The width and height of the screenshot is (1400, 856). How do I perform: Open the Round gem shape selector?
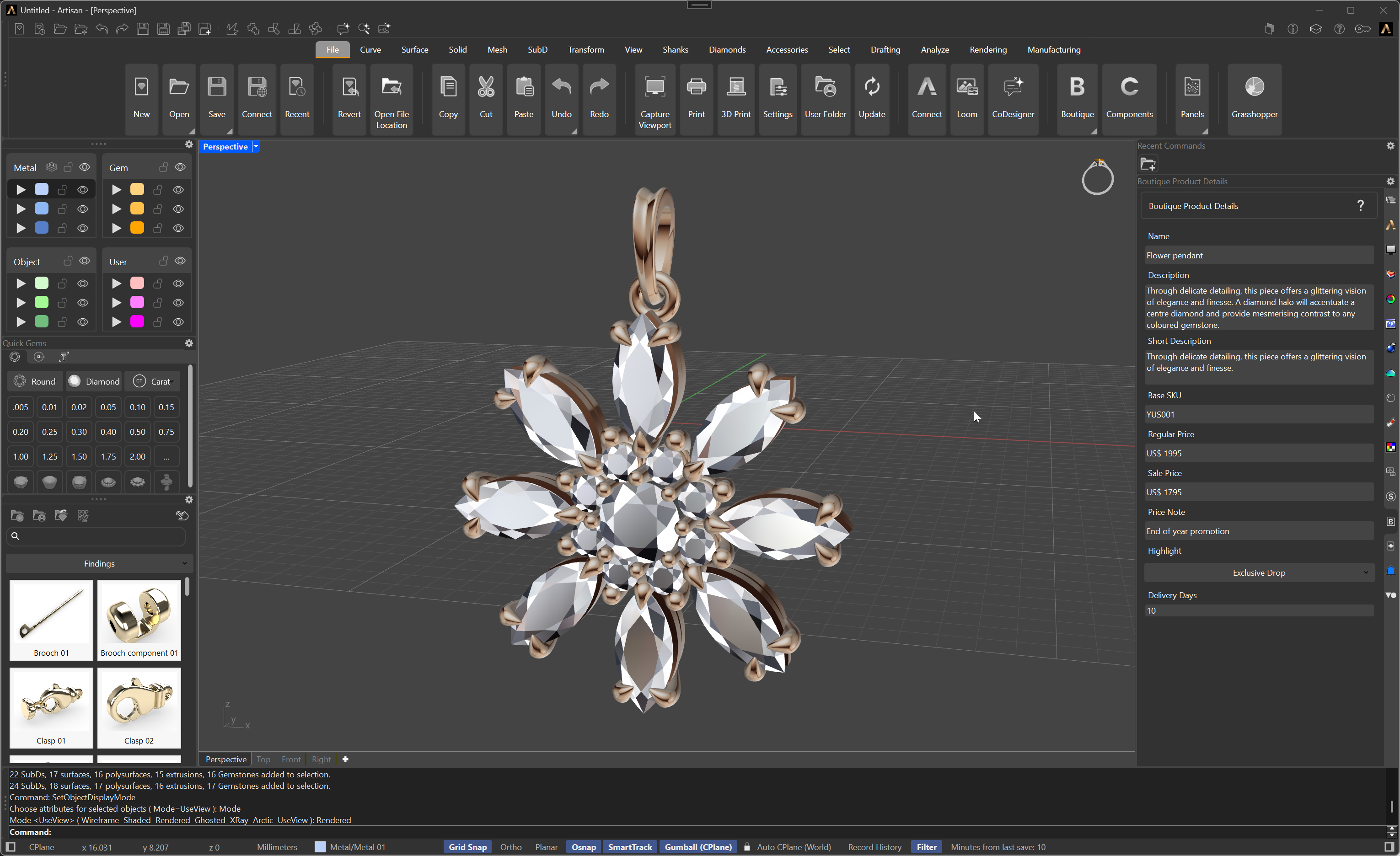point(35,381)
